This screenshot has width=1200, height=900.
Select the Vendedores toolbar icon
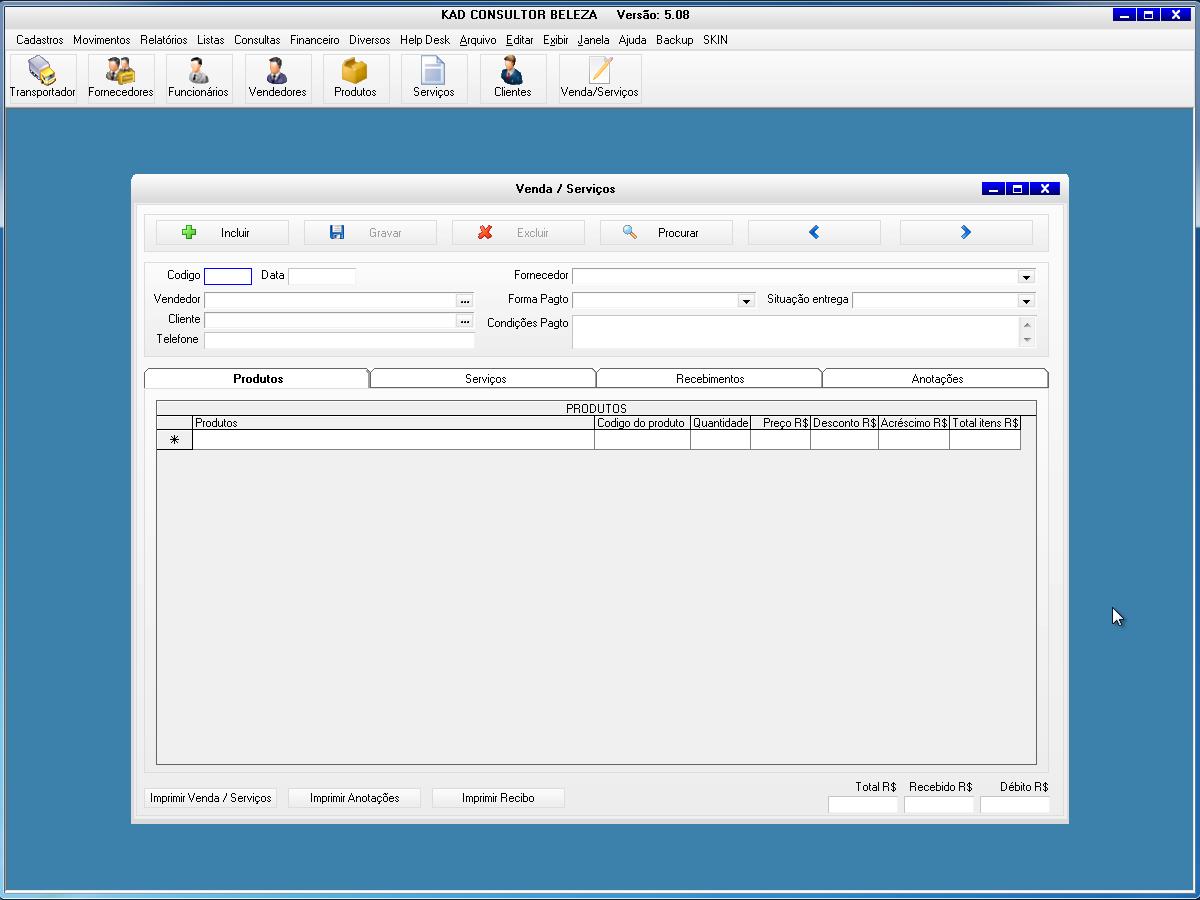(277, 78)
